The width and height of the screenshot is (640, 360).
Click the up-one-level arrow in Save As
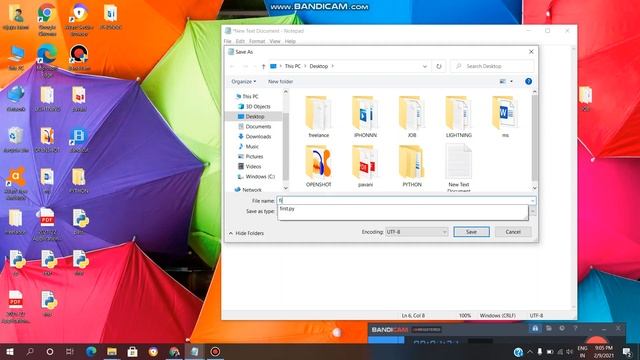click(x=263, y=66)
